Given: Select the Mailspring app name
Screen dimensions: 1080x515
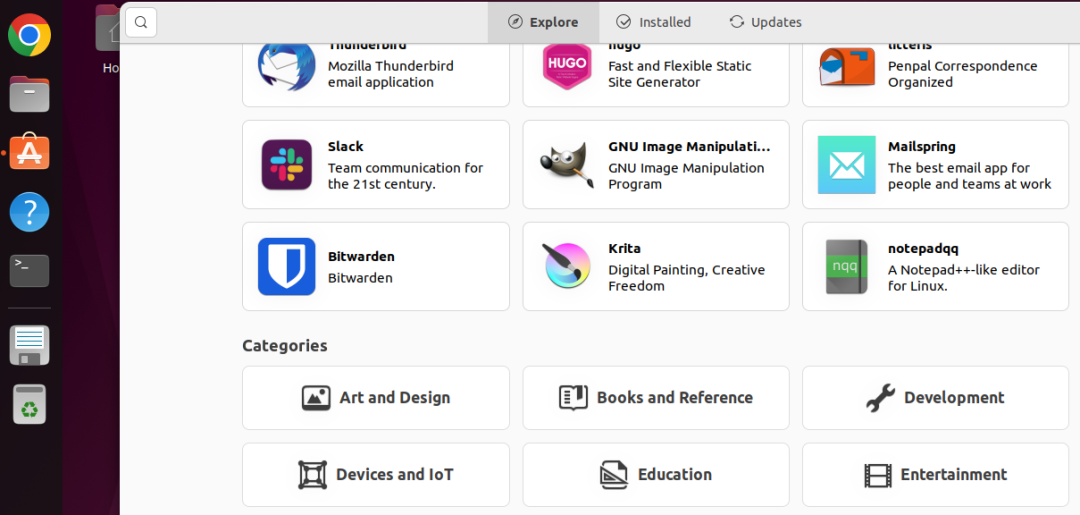Looking at the screenshot, I should pos(922,147).
